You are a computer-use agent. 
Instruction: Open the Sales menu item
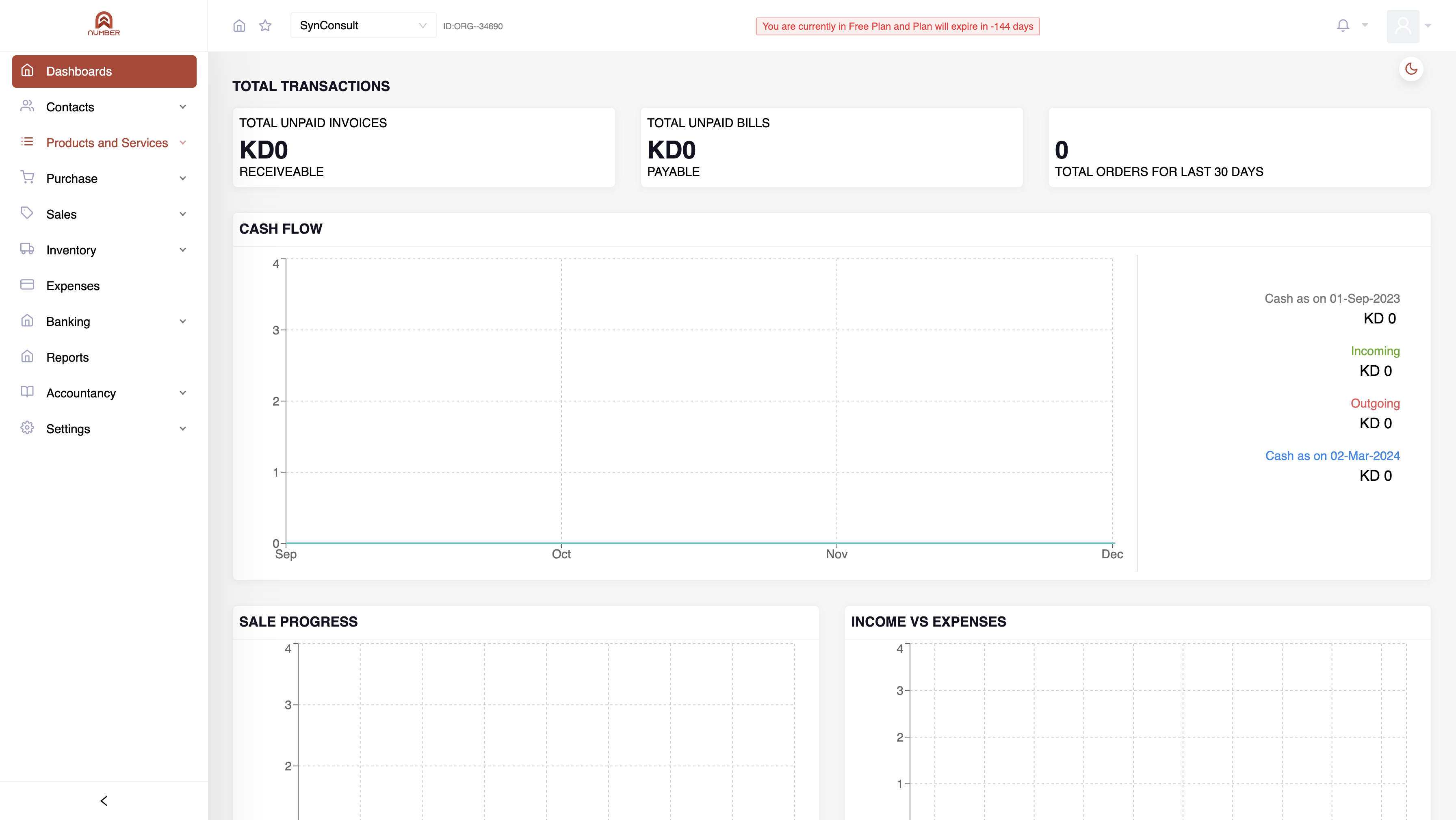[x=104, y=214]
